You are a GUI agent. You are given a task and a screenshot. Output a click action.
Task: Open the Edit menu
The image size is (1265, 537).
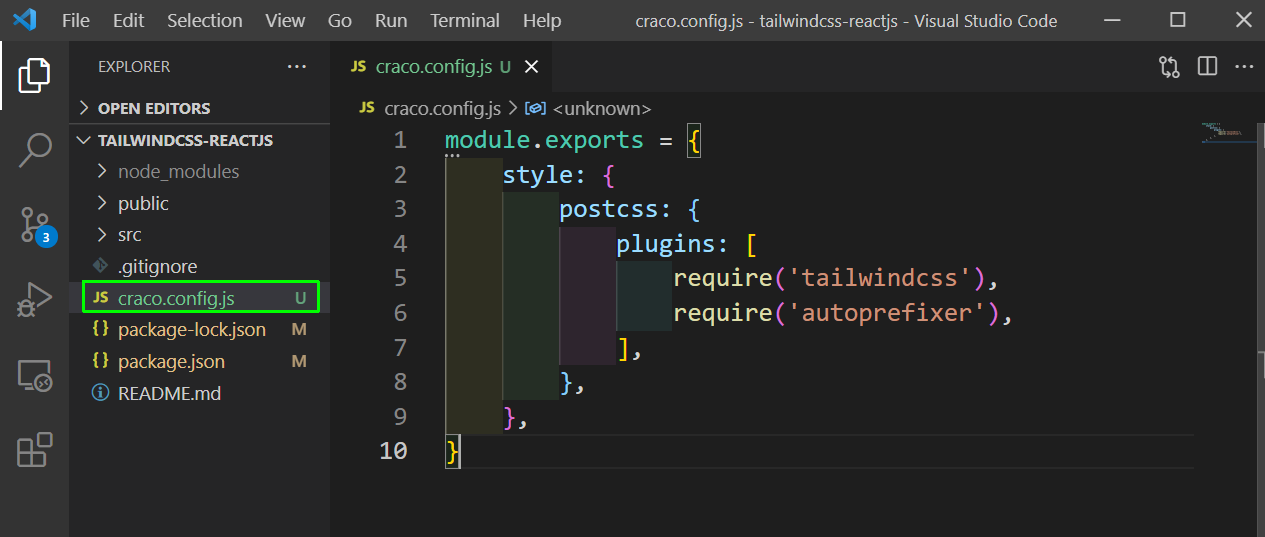click(128, 20)
